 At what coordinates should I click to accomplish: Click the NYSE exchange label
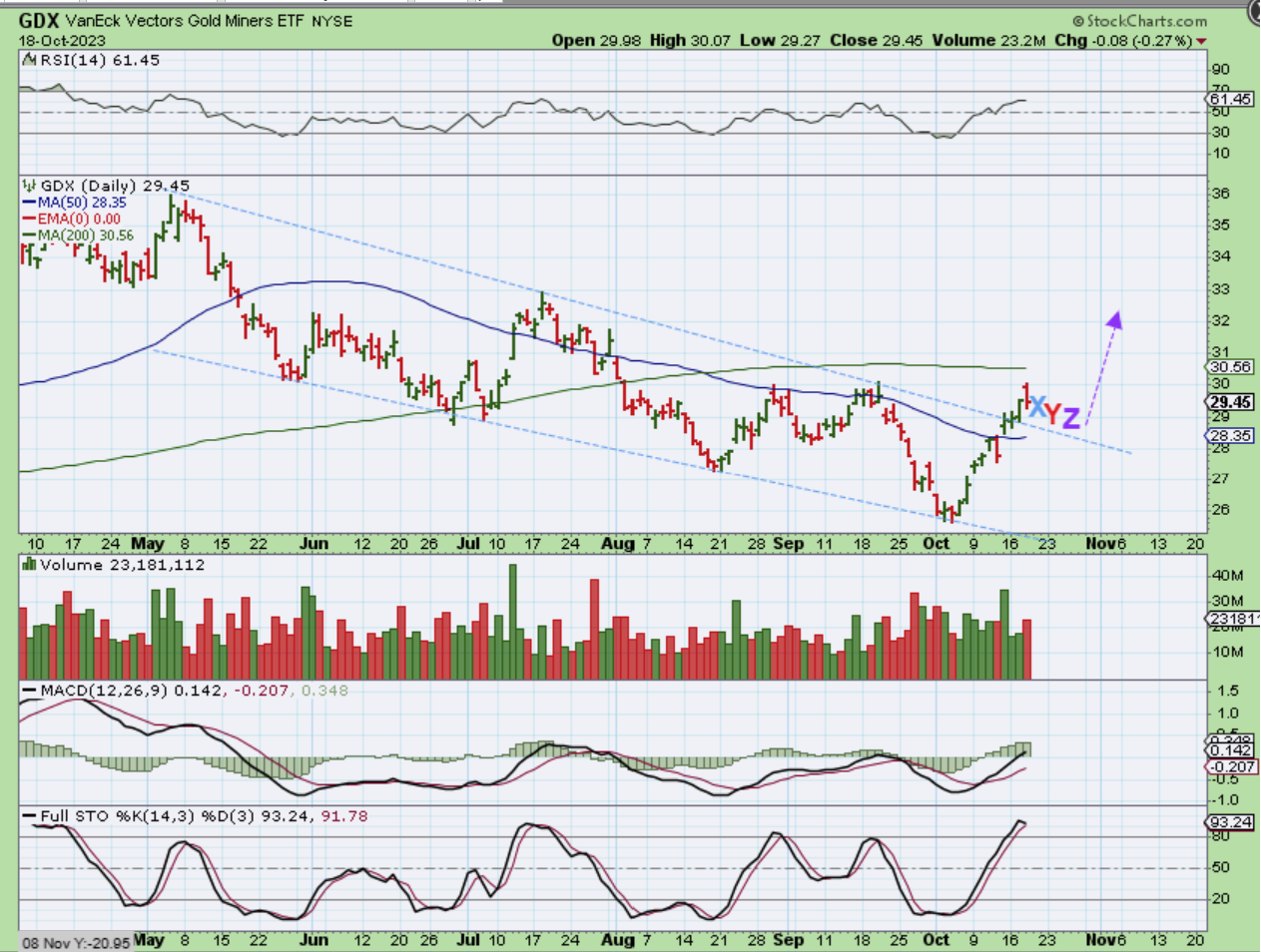click(331, 21)
